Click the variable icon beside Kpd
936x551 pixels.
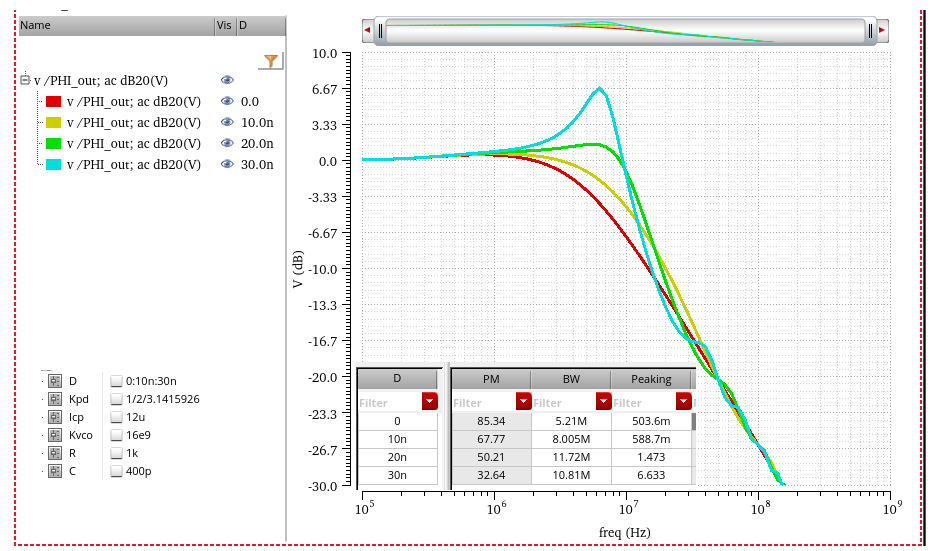click(x=55, y=399)
